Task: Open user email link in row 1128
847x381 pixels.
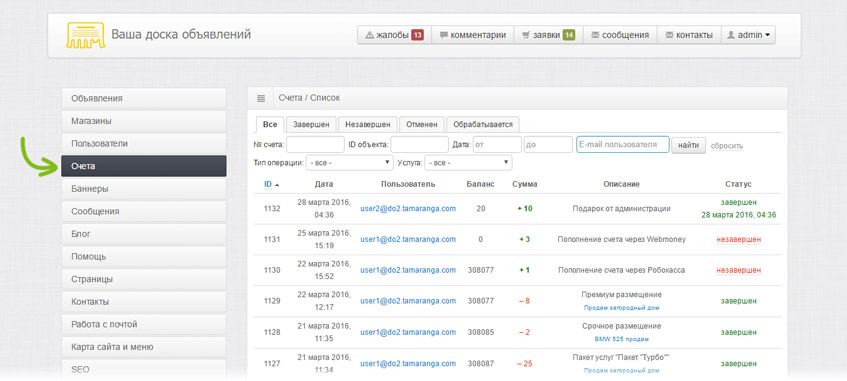Action: tap(408, 332)
